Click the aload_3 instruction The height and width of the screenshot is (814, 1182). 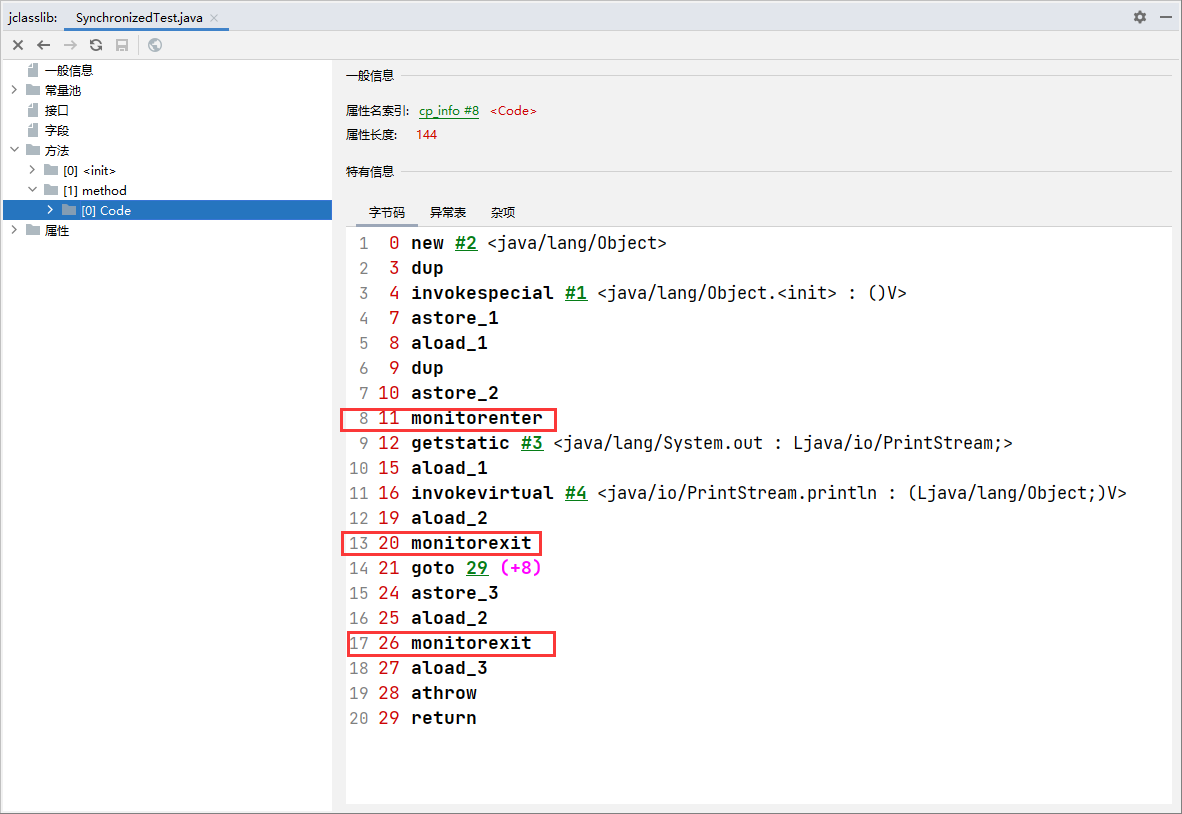click(x=449, y=668)
